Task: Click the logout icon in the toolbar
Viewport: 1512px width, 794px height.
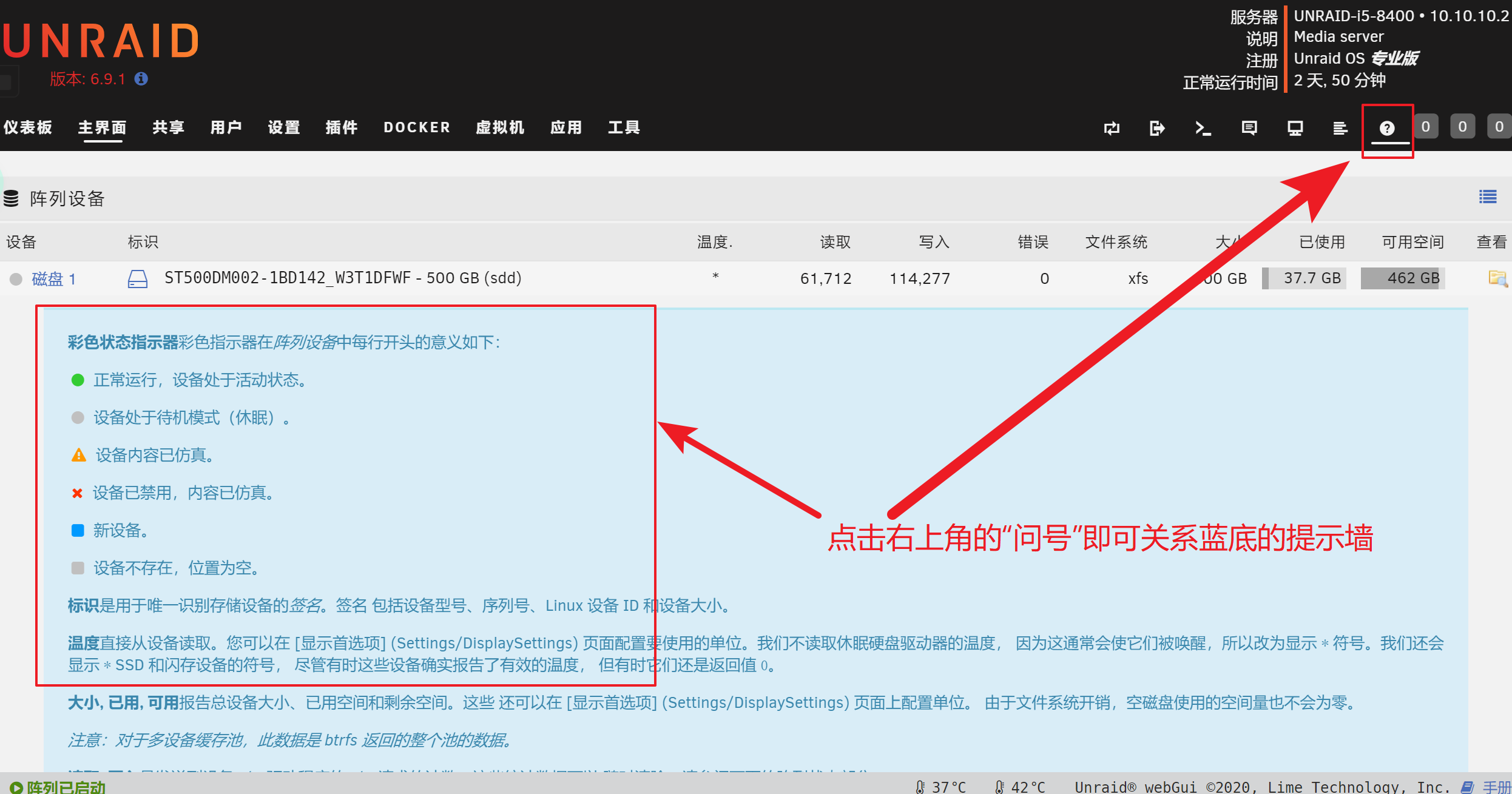Action: 1157,128
